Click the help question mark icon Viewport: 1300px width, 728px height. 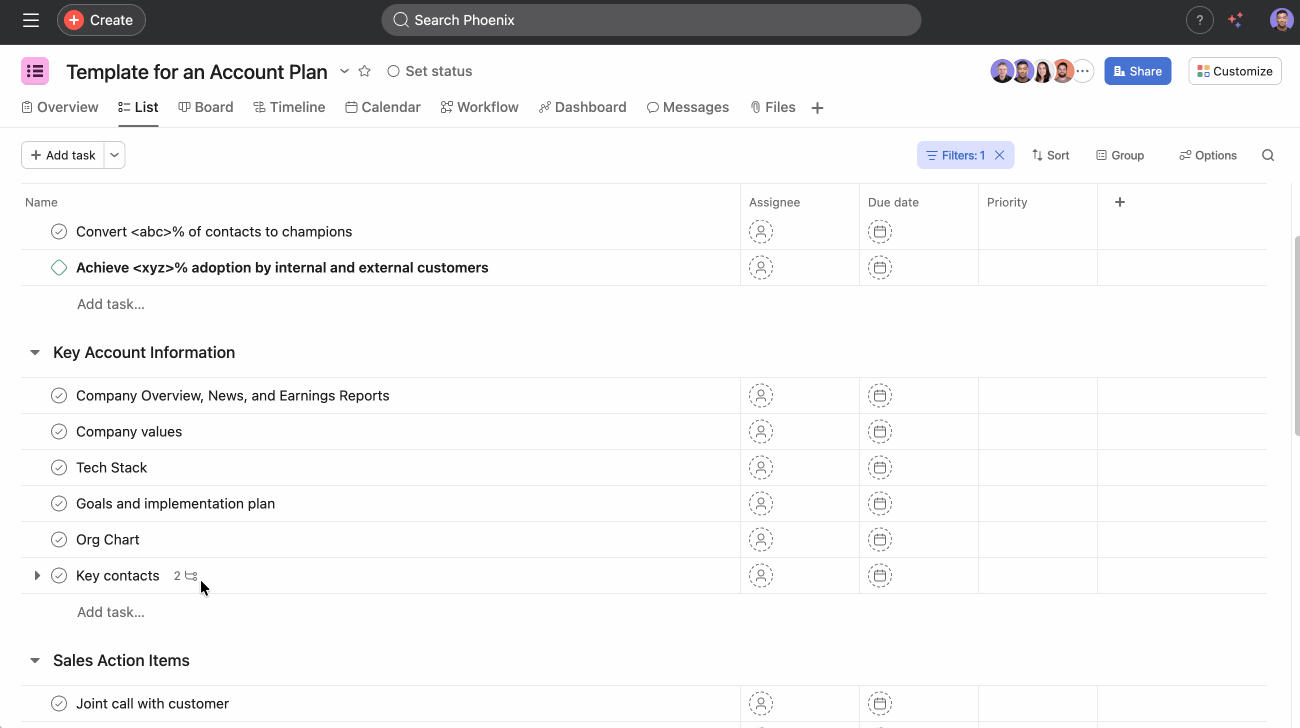tap(1199, 20)
